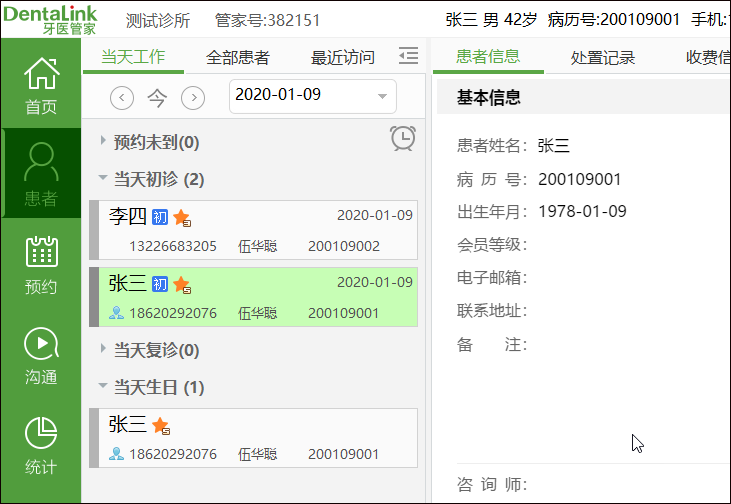
Task: Collapse the 当天初诊 (2) group
Action: [103, 178]
